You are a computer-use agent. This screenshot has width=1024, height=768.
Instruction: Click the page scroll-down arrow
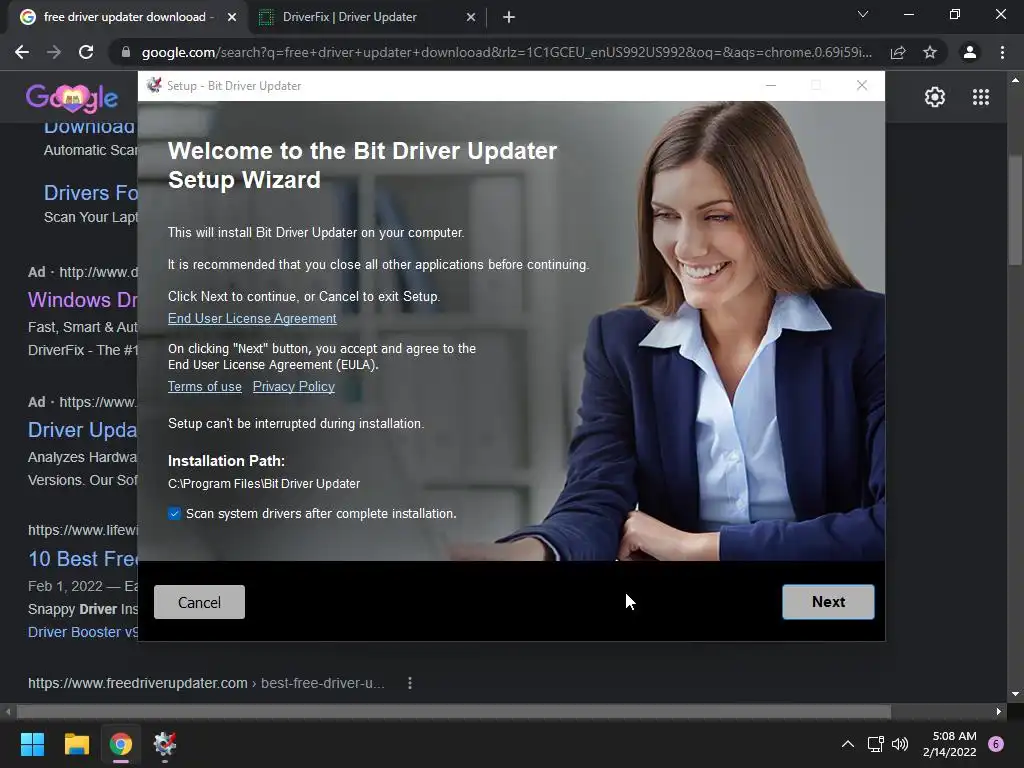point(1015,694)
